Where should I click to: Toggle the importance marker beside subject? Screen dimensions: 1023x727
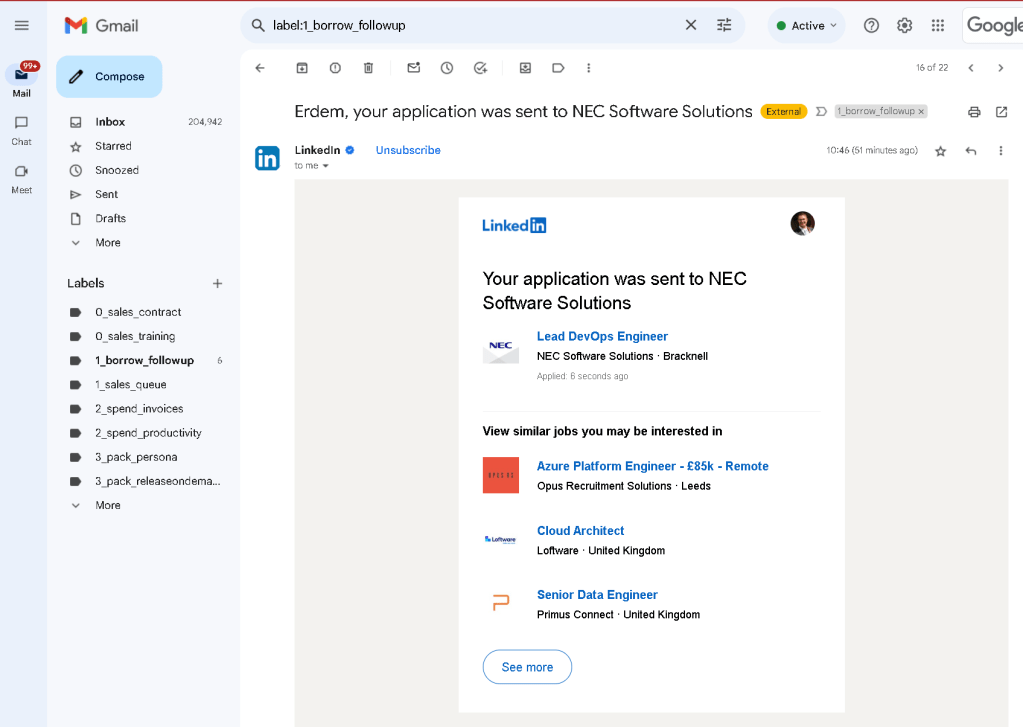[x=821, y=112]
